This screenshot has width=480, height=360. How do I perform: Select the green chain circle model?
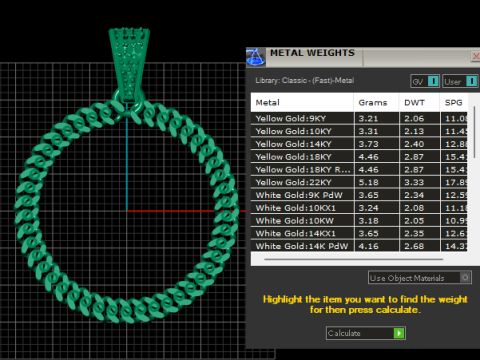(x=126, y=211)
